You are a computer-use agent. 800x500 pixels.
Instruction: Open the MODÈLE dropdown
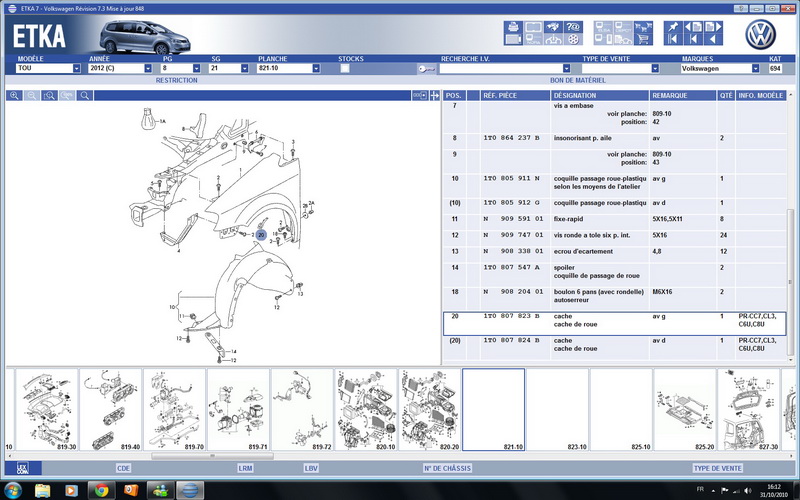pos(77,68)
